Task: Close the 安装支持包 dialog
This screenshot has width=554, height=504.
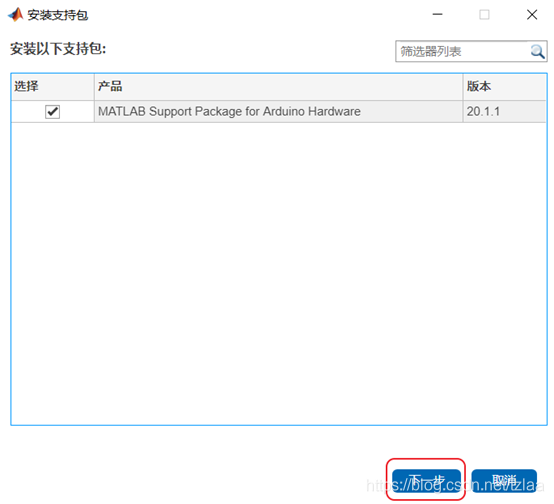Action: coord(532,14)
